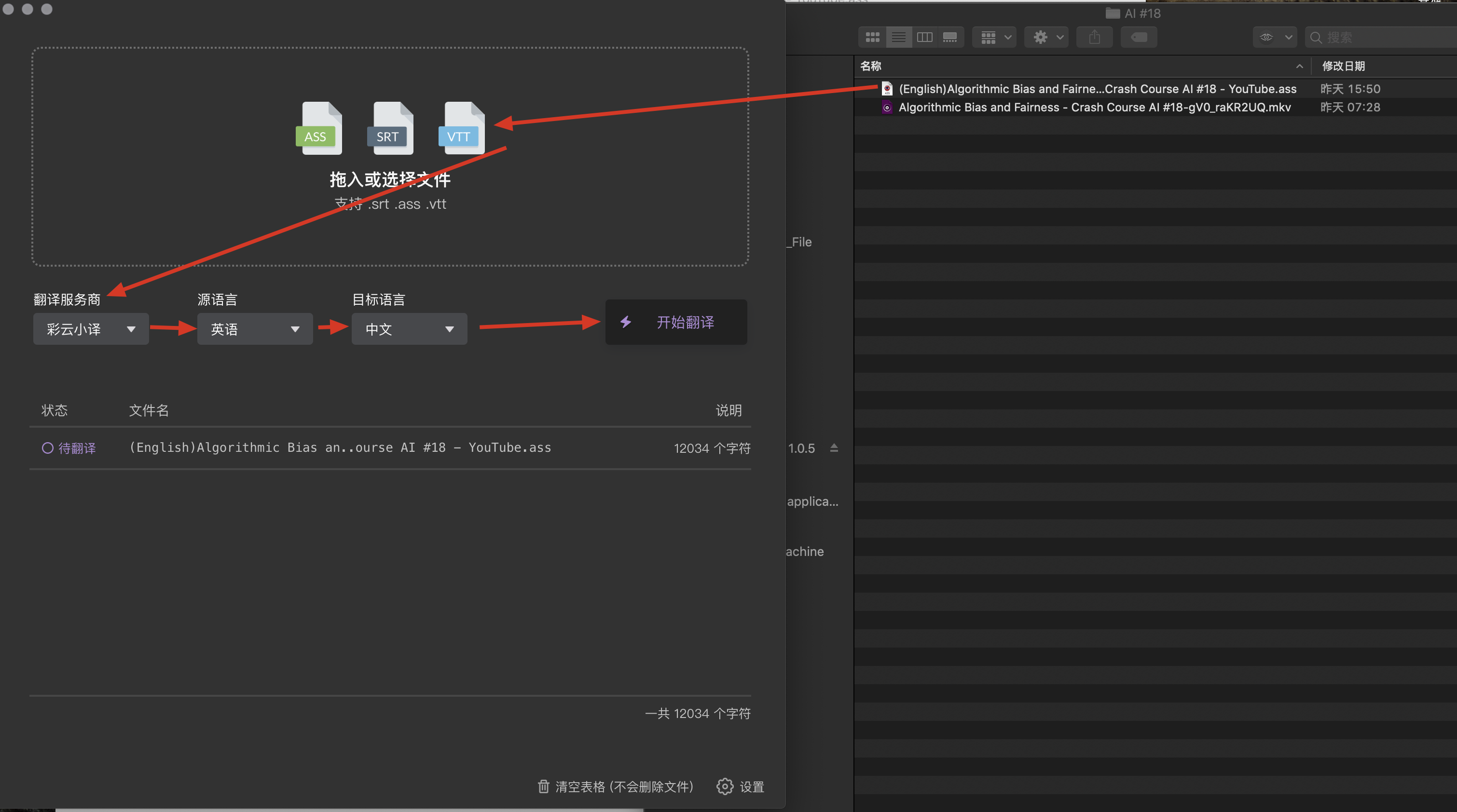Open the 彩云小译 translation provider dropdown
This screenshot has height=812, width=1457.
pos(91,329)
